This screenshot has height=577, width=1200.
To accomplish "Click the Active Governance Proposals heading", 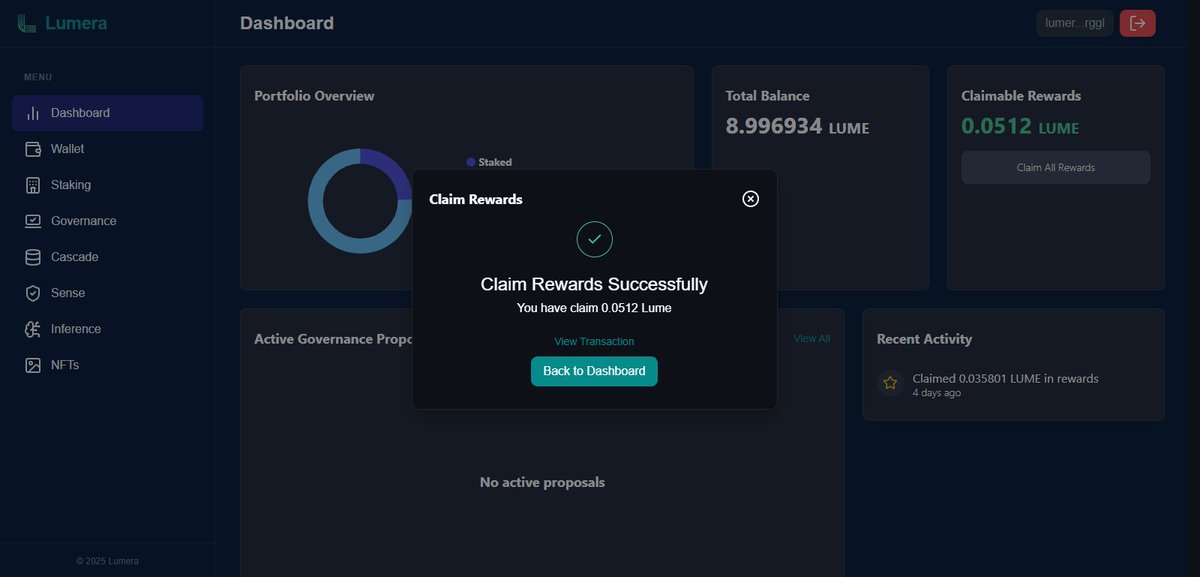I will [334, 339].
